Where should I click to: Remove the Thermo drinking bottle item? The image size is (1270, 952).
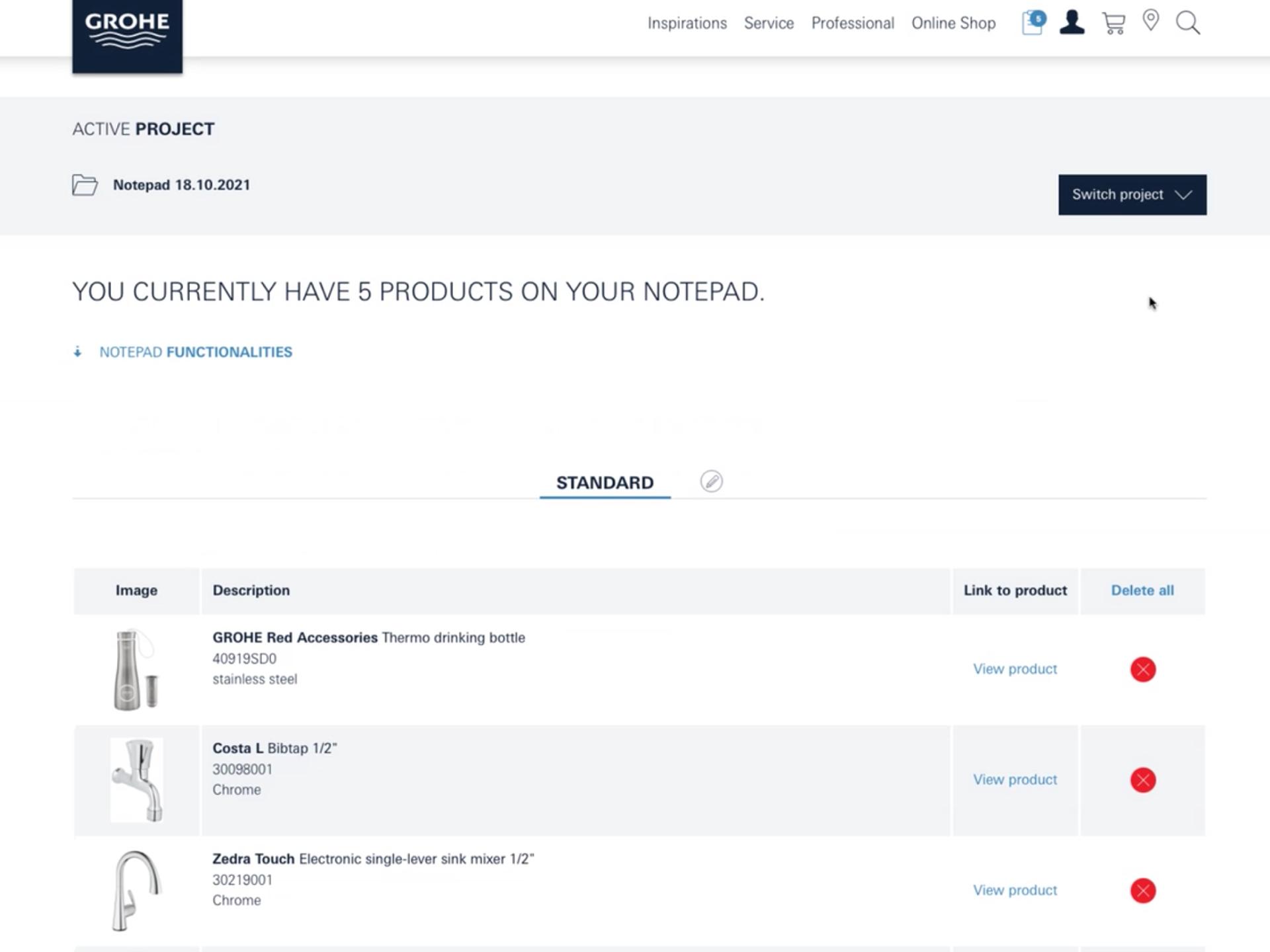1142,669
